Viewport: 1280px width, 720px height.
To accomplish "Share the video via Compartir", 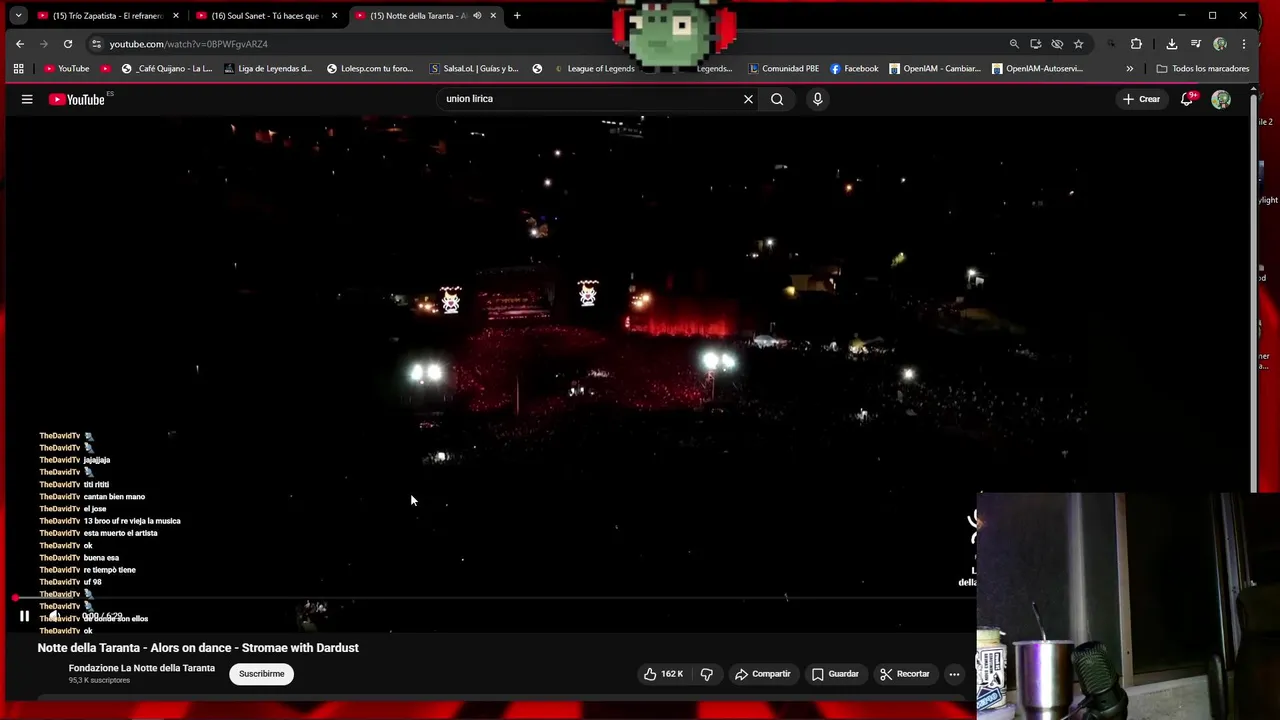I will click(762, 674).
